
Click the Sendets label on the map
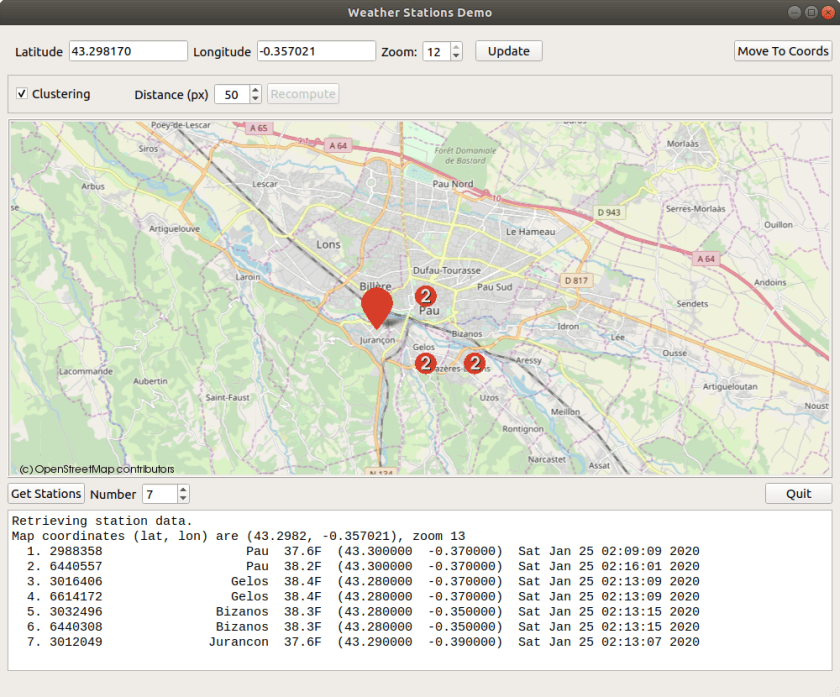692,304
